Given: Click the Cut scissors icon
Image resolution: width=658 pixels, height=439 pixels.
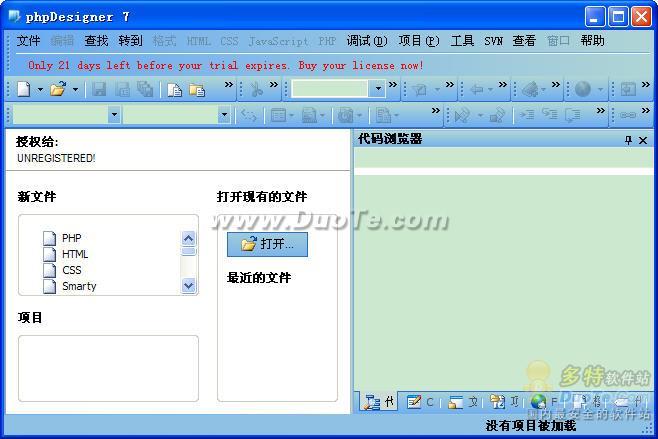Looking at the screenshot, I should coord(256,89).
